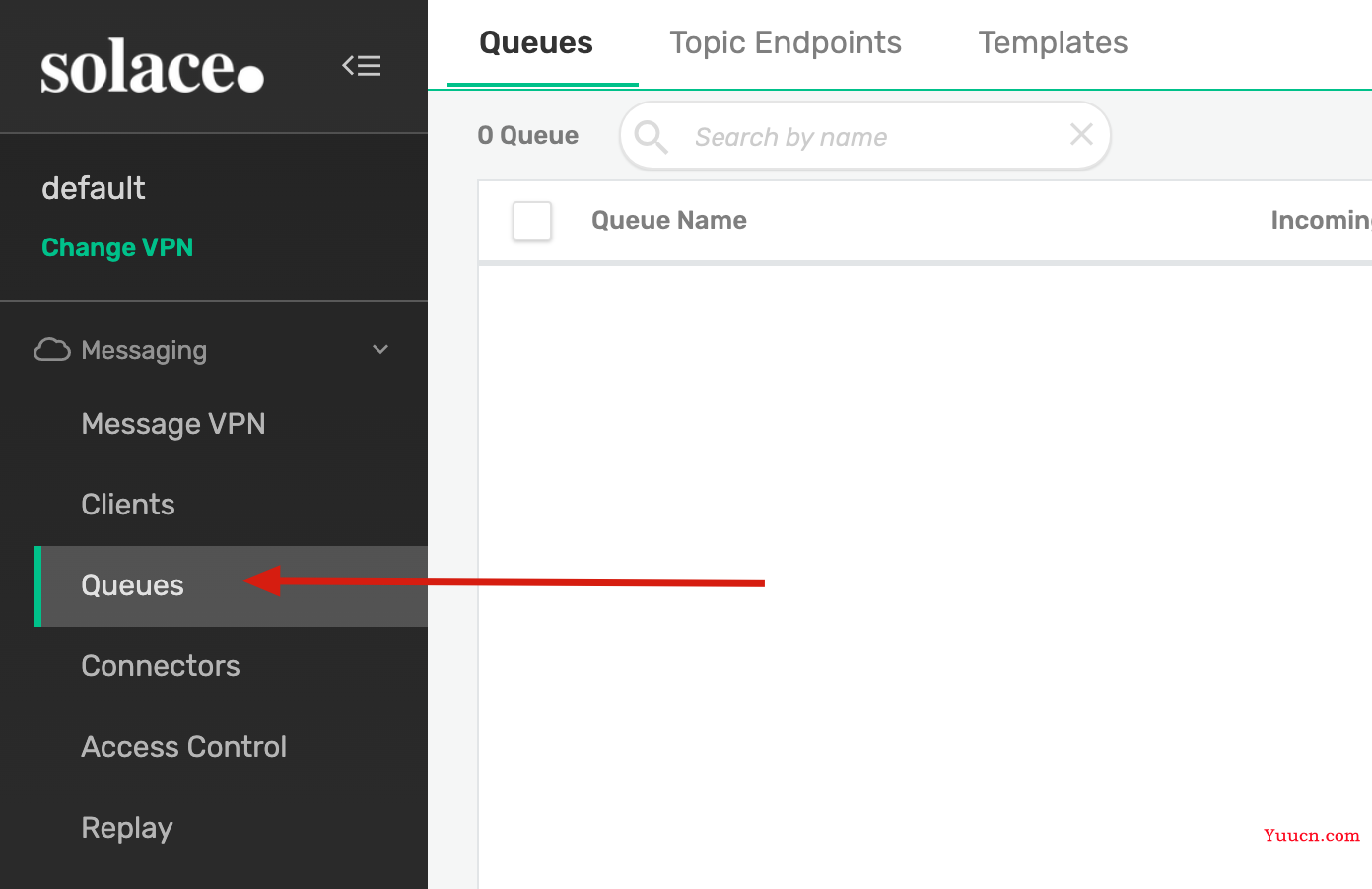Screen dimensions: 1372x889
Task: Focus the Search by name field
Action: tap(864, 136)
